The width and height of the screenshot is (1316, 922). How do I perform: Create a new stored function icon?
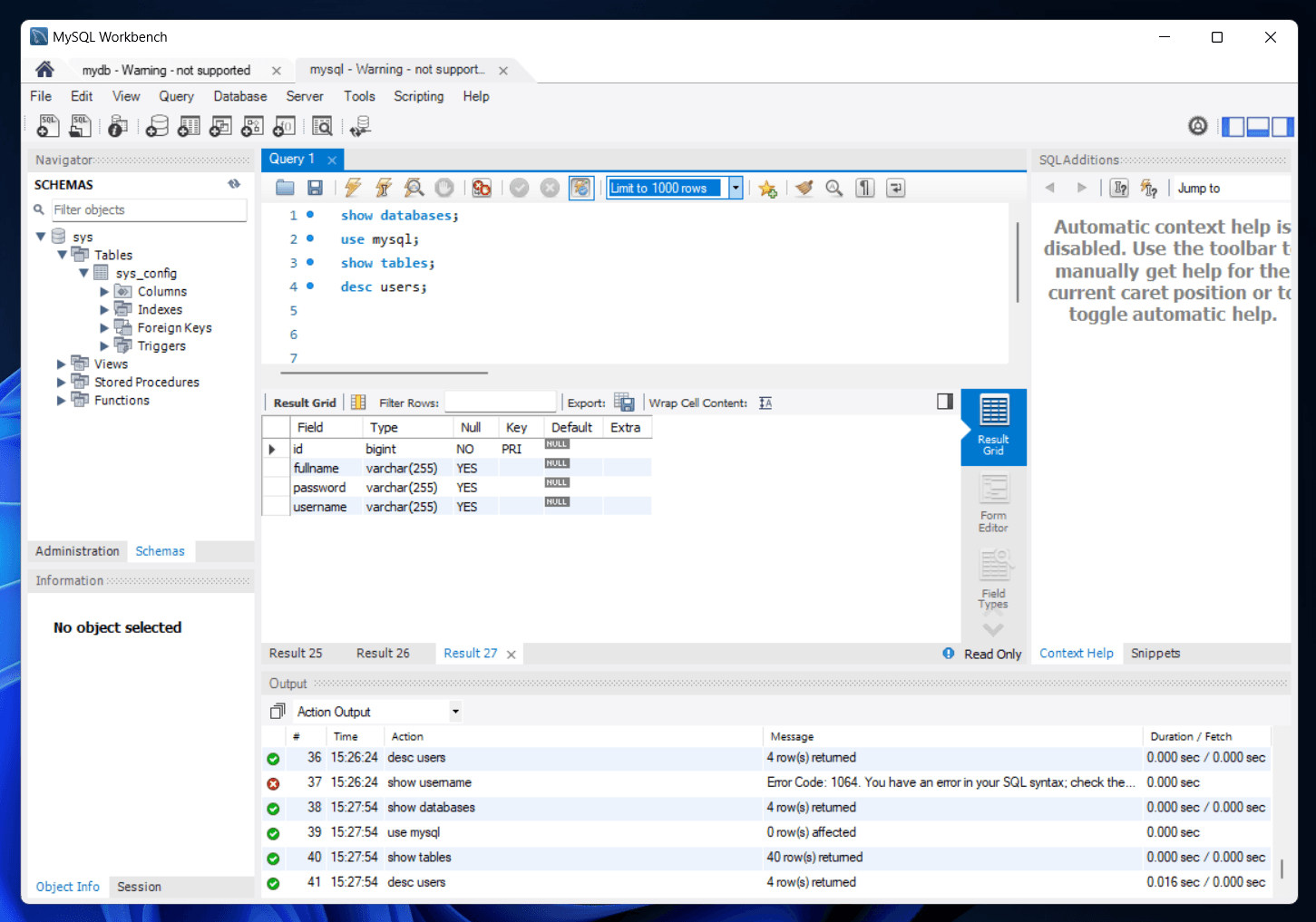[x=283, y=125]
